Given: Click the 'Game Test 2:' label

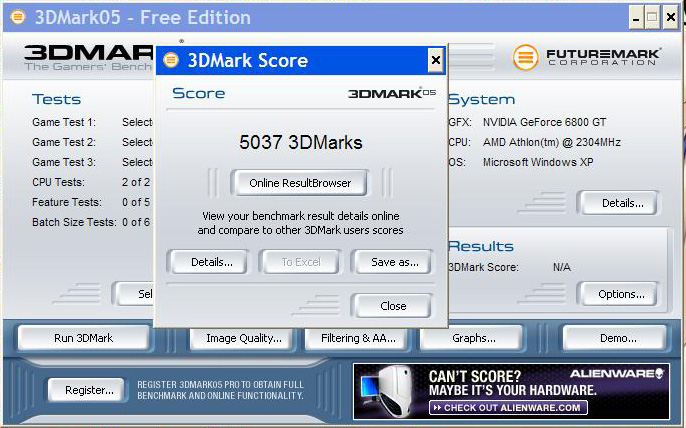Looking at the screenshot, I should click(x=64, y=142).
